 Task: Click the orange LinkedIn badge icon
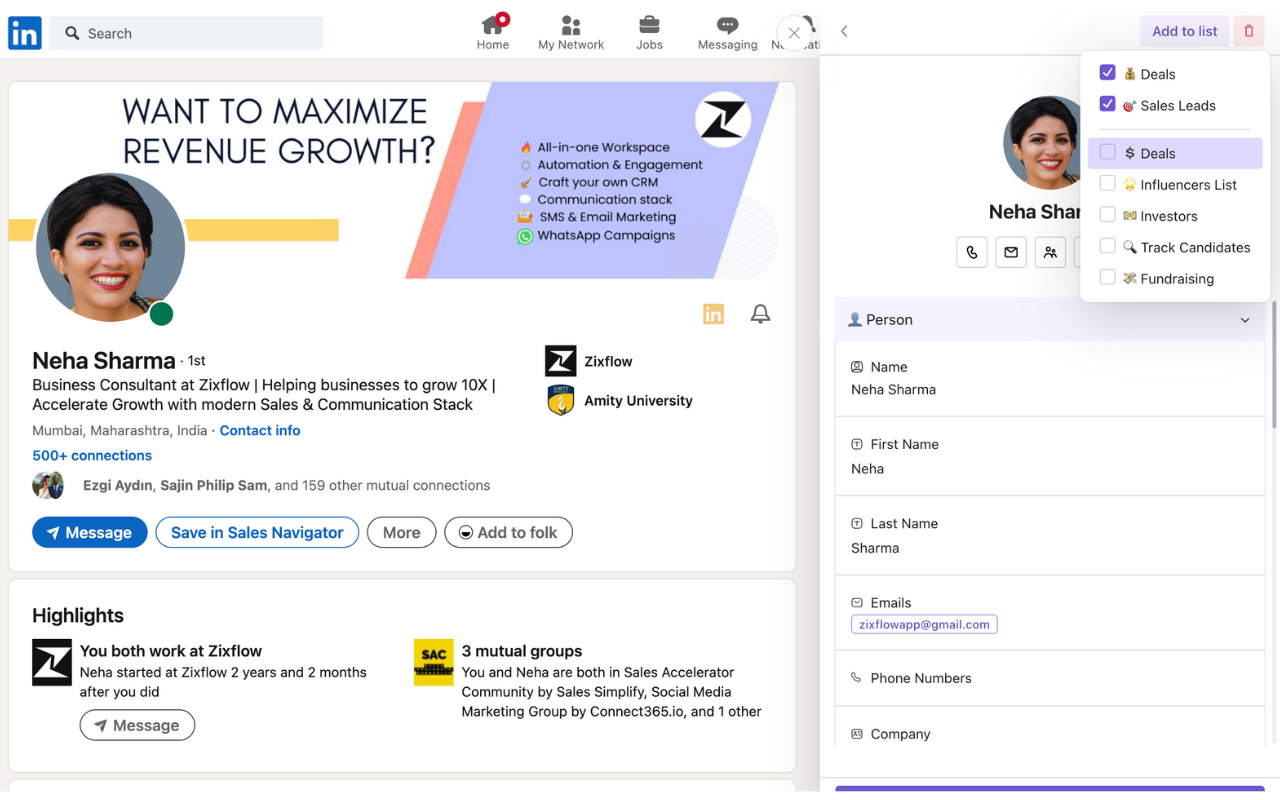click(x=713, y=314)
